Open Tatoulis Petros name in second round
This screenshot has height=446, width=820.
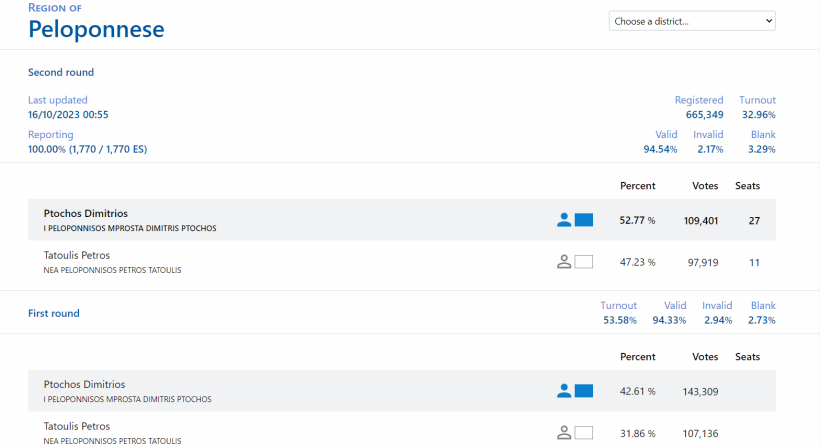77,255
